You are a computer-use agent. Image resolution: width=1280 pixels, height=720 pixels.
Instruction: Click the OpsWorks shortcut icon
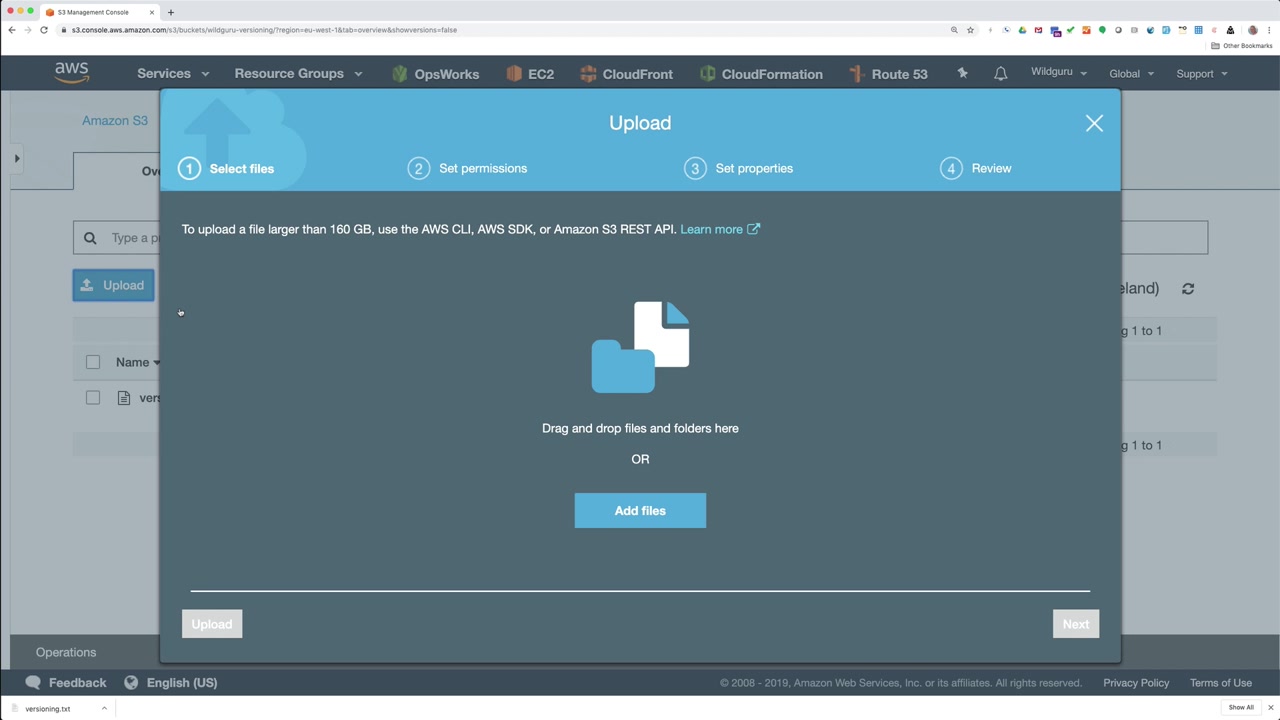tap(400, 74)
